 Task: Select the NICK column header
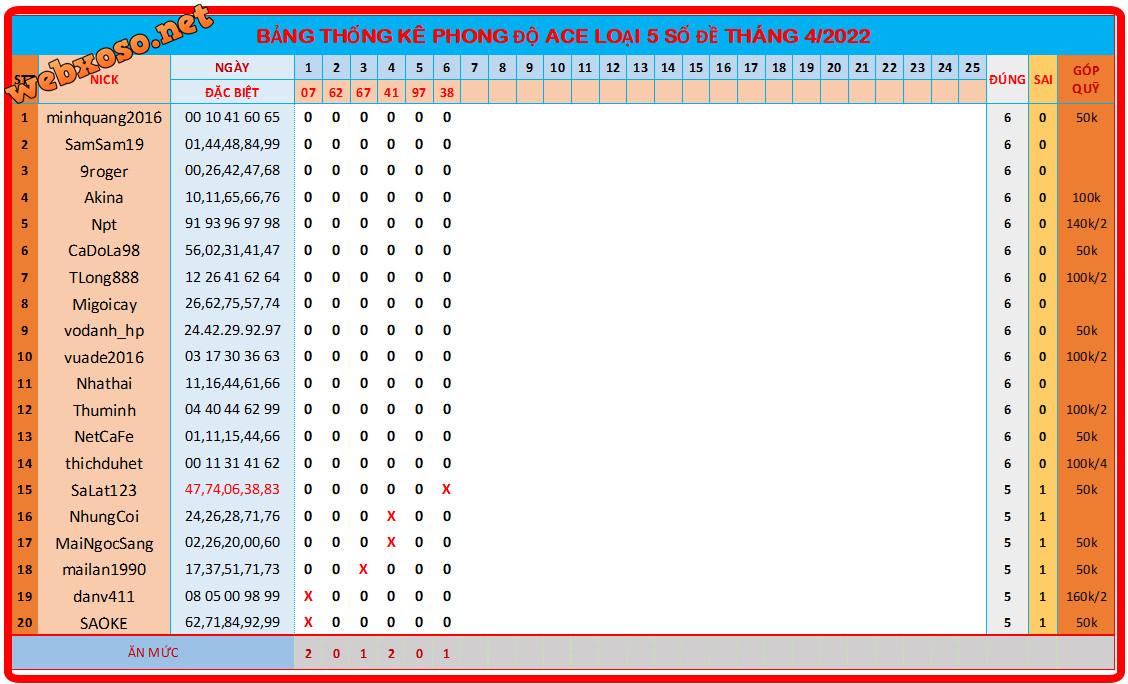point(104,79)
